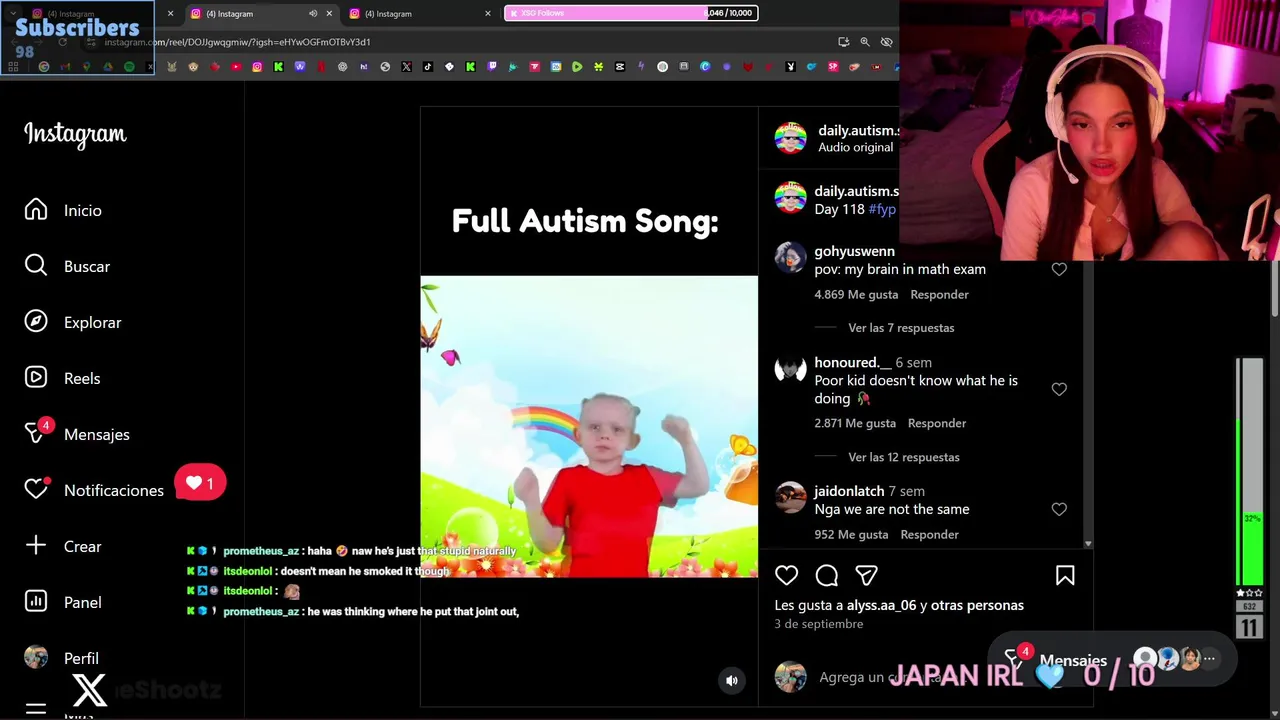Viewport: 1280px width, 720px height.
Task: Like the reel with heart icon
Action: (x=787, y=575)
